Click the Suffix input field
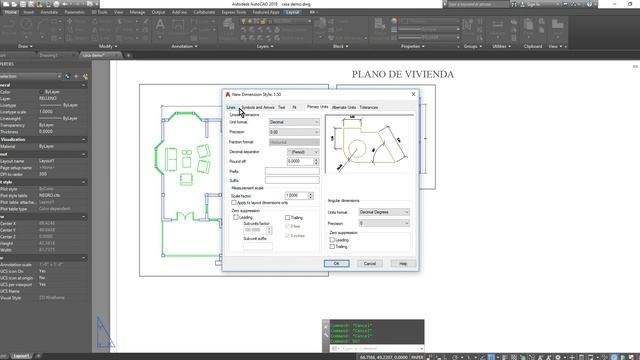 (x=292, y=180)
